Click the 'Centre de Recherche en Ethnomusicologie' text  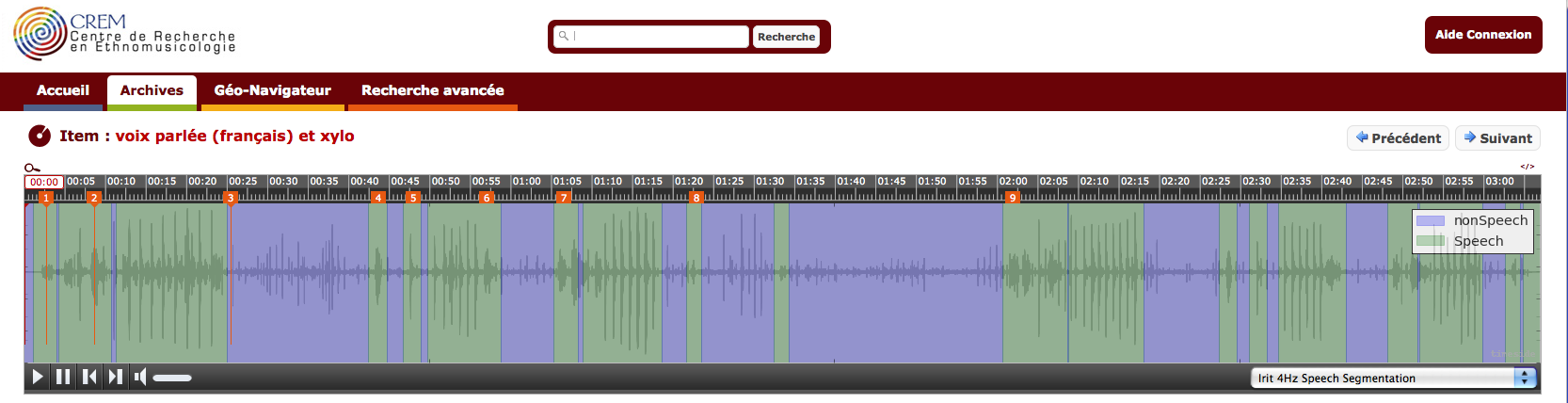point(152,41)
